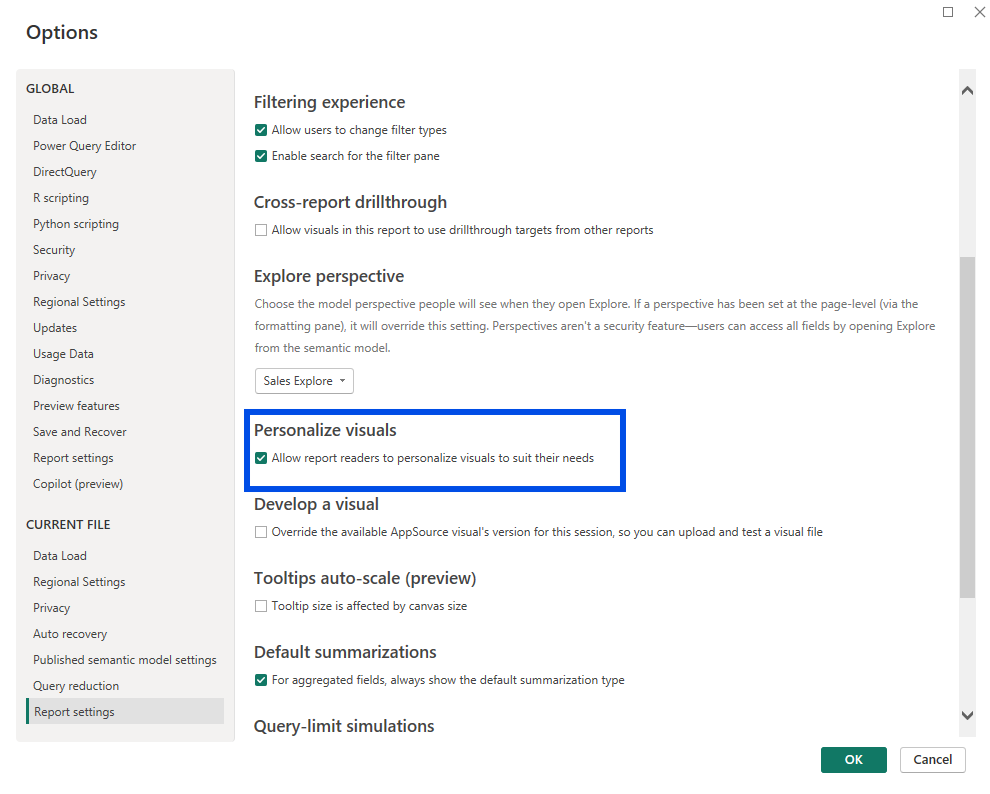990x794 pixels.
Task: Click the Tooltips auto-scale (preview) heading
Action: click(365, 579)
